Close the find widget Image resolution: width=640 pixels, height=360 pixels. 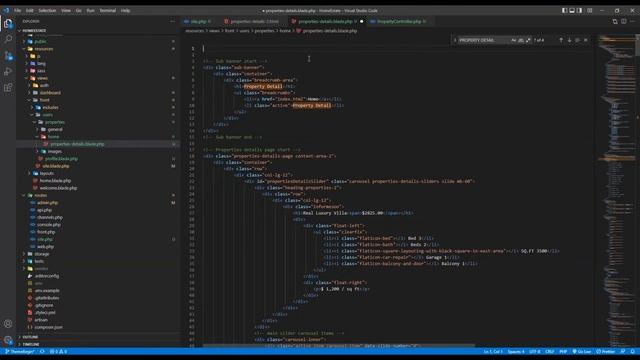click(586, 40)
